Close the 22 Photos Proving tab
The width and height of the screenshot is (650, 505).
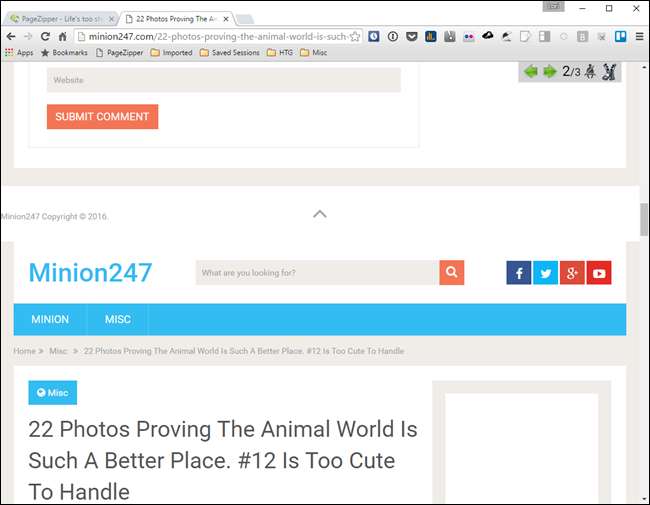point(226,19)
